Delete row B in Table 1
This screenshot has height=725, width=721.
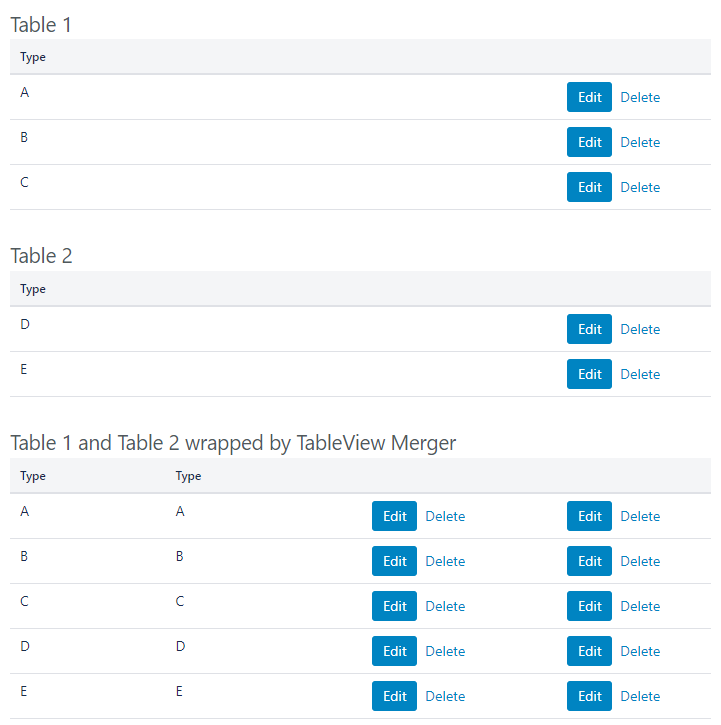pos(640,142)
